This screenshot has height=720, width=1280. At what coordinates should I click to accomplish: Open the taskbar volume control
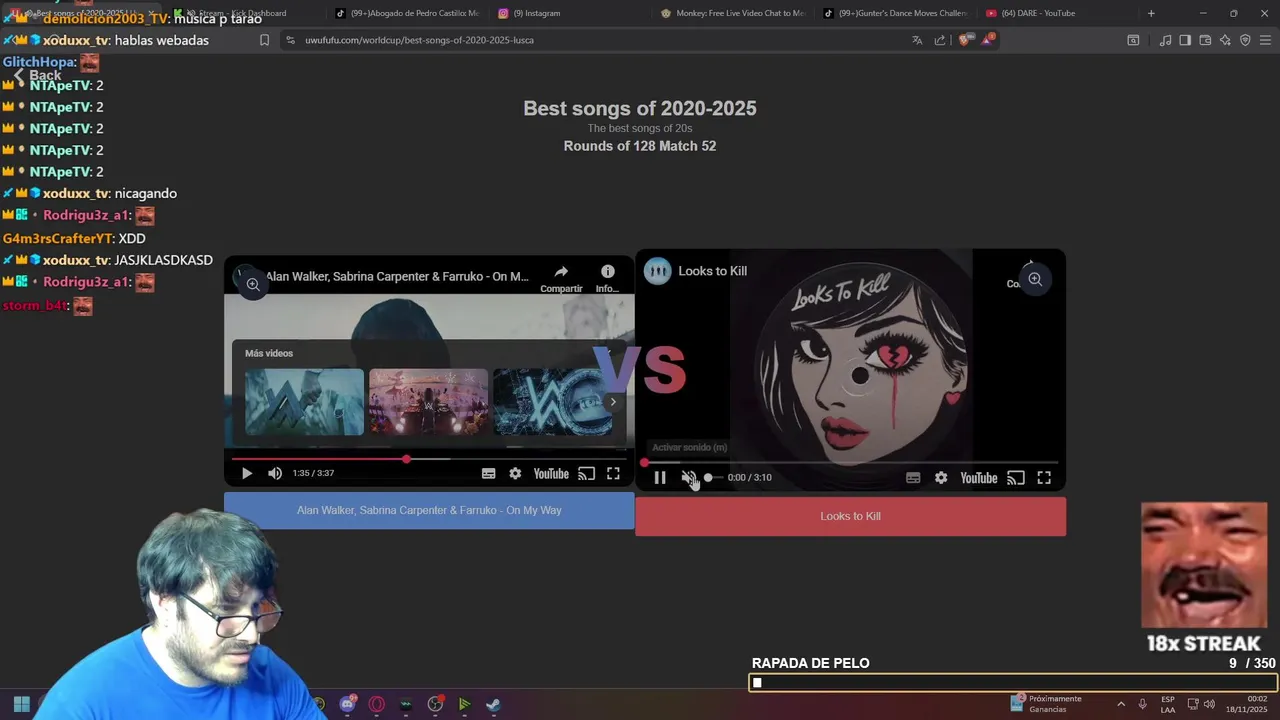pos(1209,704)
